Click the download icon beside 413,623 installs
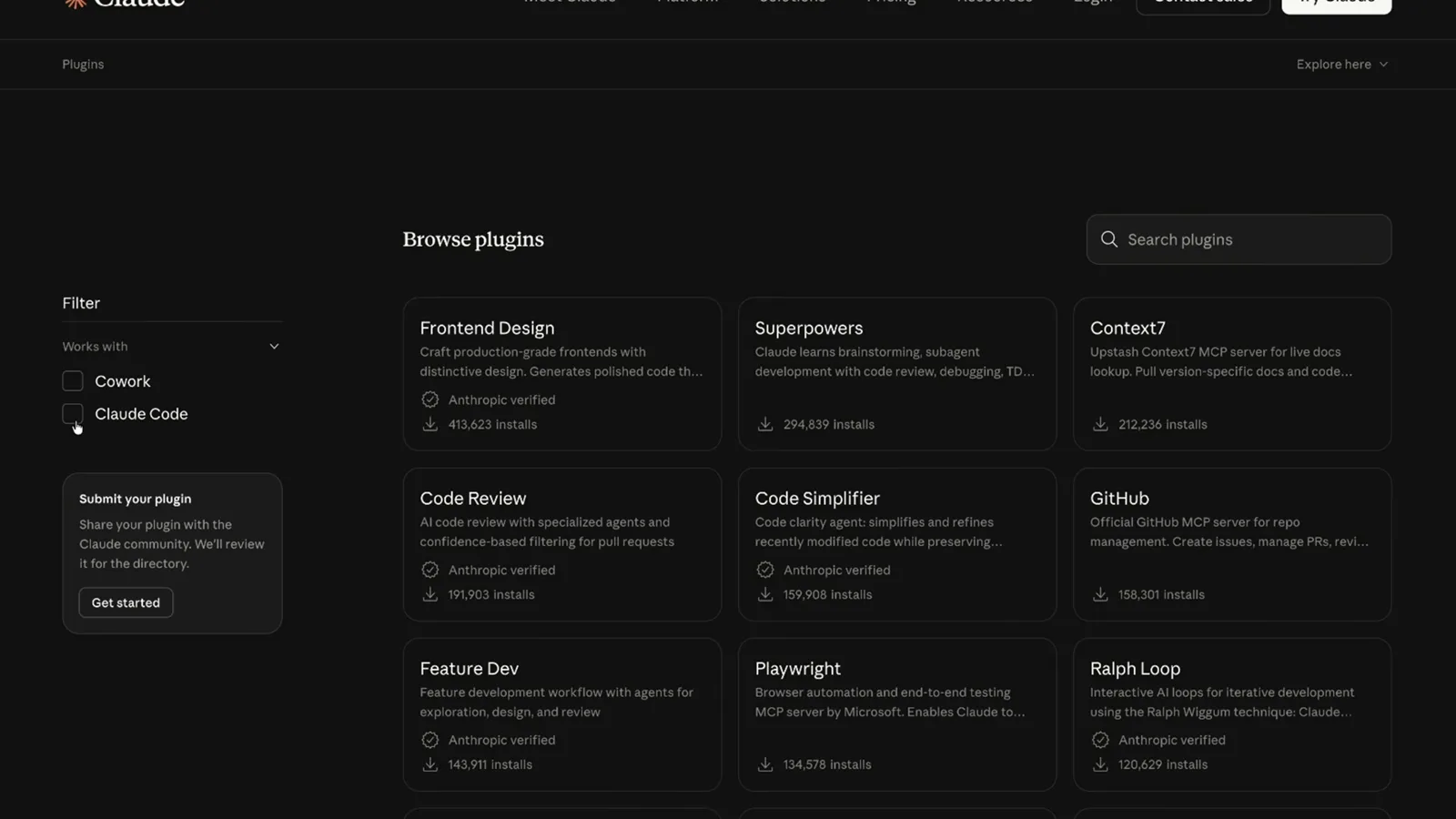Viewport: 1456px width, 819px height. pos(430,424)
